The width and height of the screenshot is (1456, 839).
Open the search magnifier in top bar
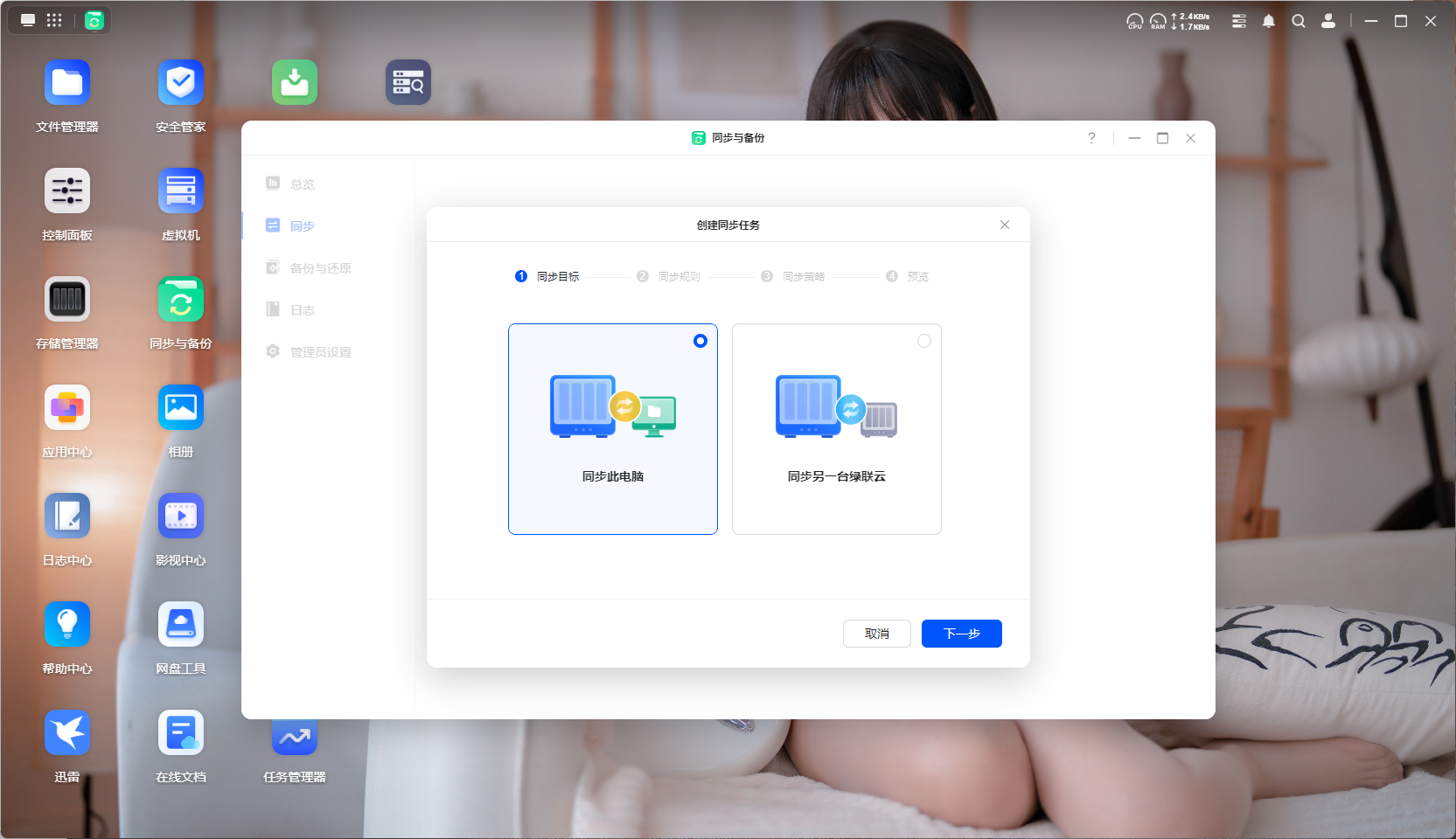[1299, 21]
